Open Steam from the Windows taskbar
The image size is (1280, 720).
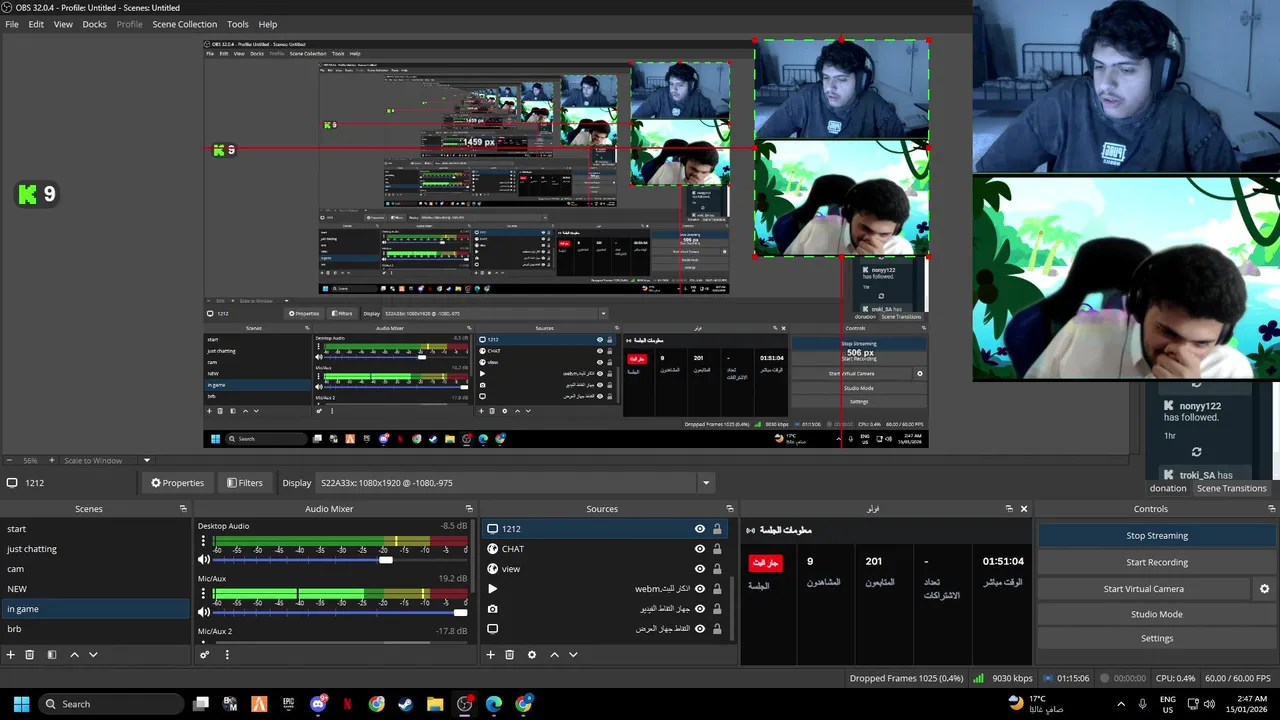[405, 704]
